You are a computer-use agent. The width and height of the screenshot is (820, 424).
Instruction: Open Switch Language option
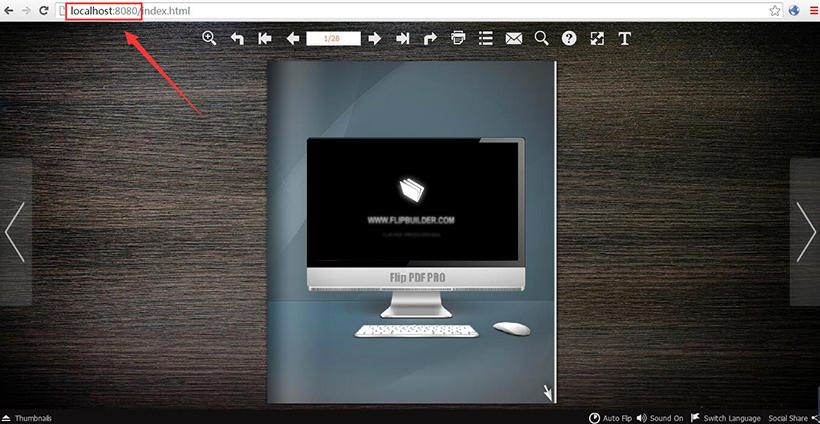(726, 418)
